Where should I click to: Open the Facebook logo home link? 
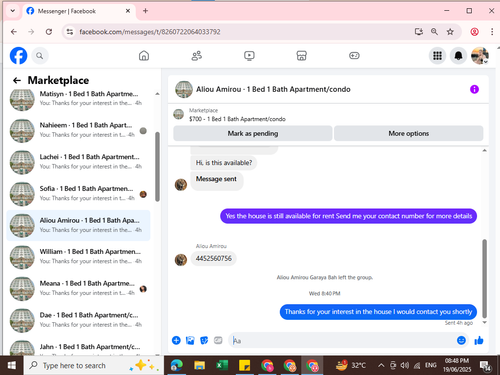pyautogui.click(x=18, y=56)
